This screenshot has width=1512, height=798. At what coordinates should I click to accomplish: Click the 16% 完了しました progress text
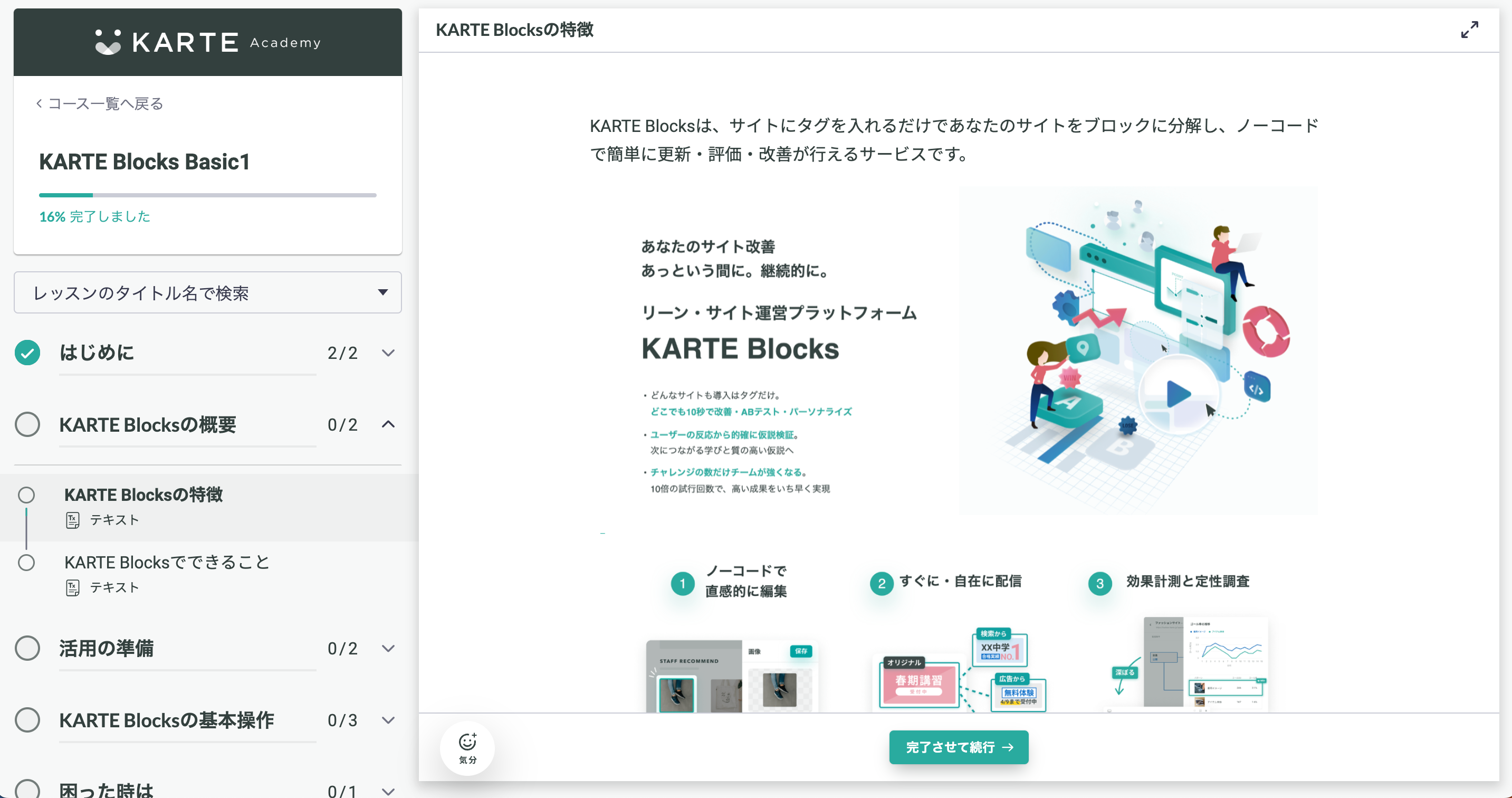click(x=94, y=217)
